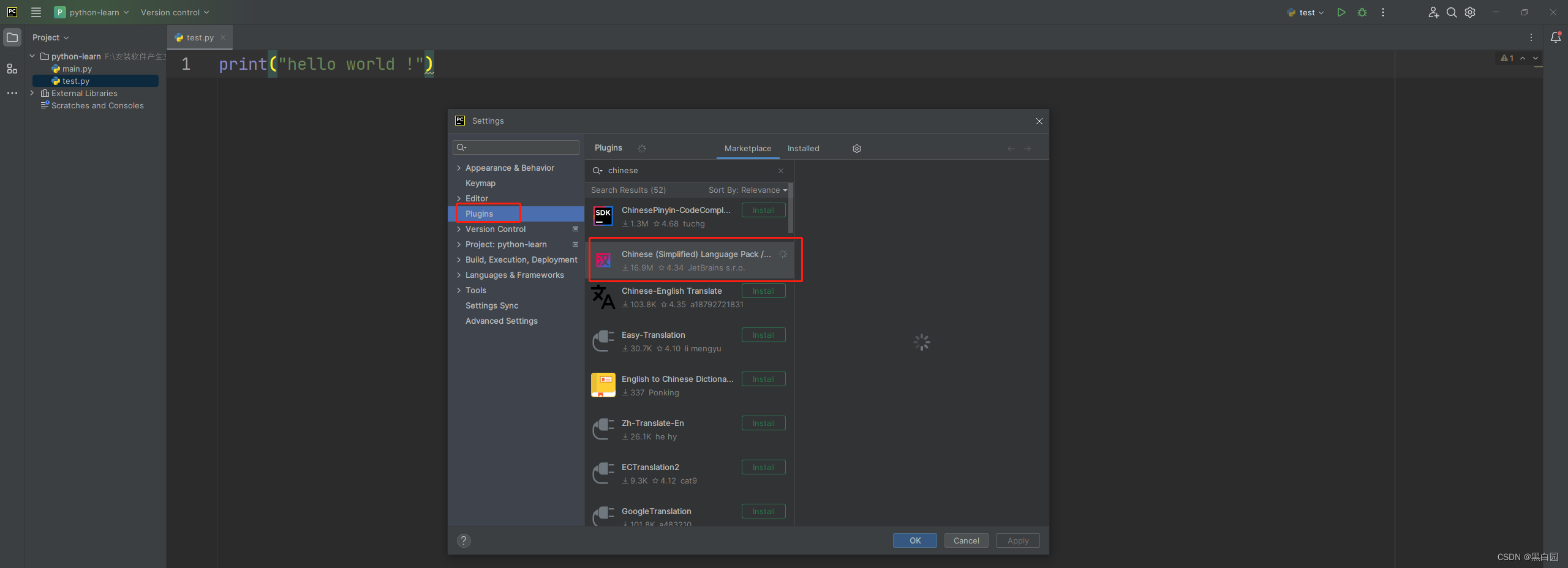
Task: Navigate forward in Settings dialog
Action: tap(1027, 149)
